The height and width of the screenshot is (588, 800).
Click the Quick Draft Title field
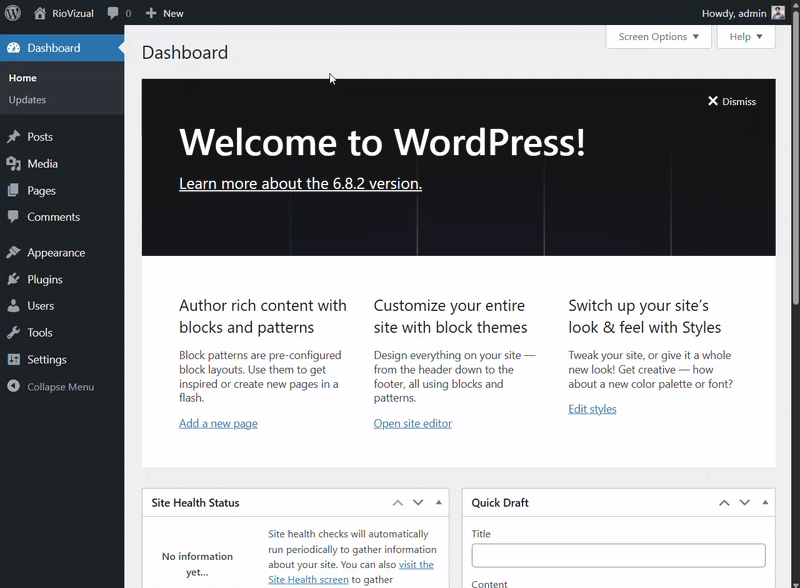point(618,555)
